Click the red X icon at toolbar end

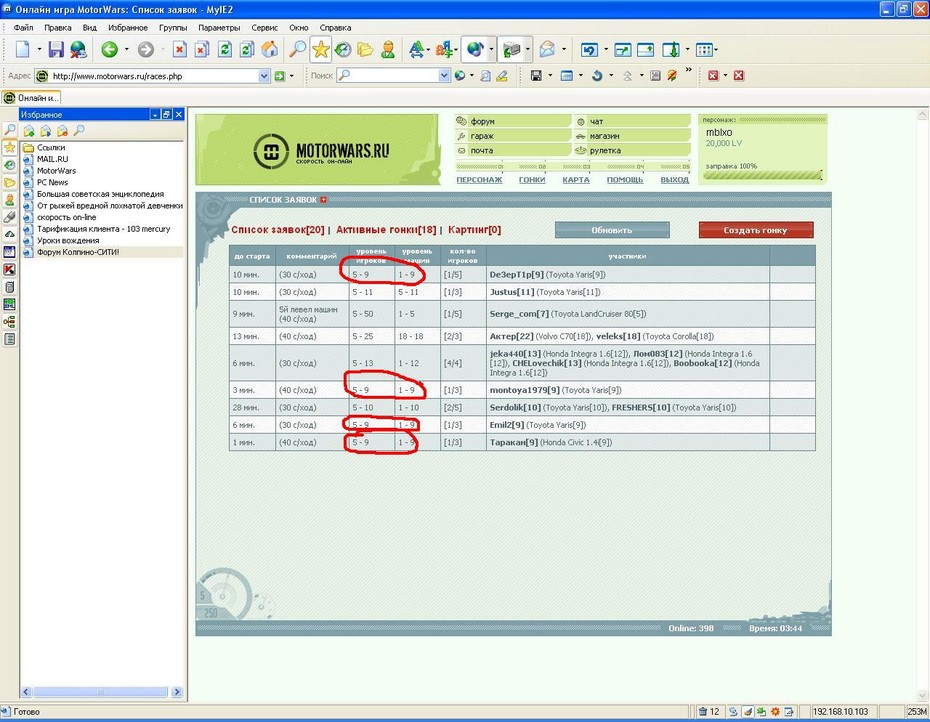pos(738,75)
